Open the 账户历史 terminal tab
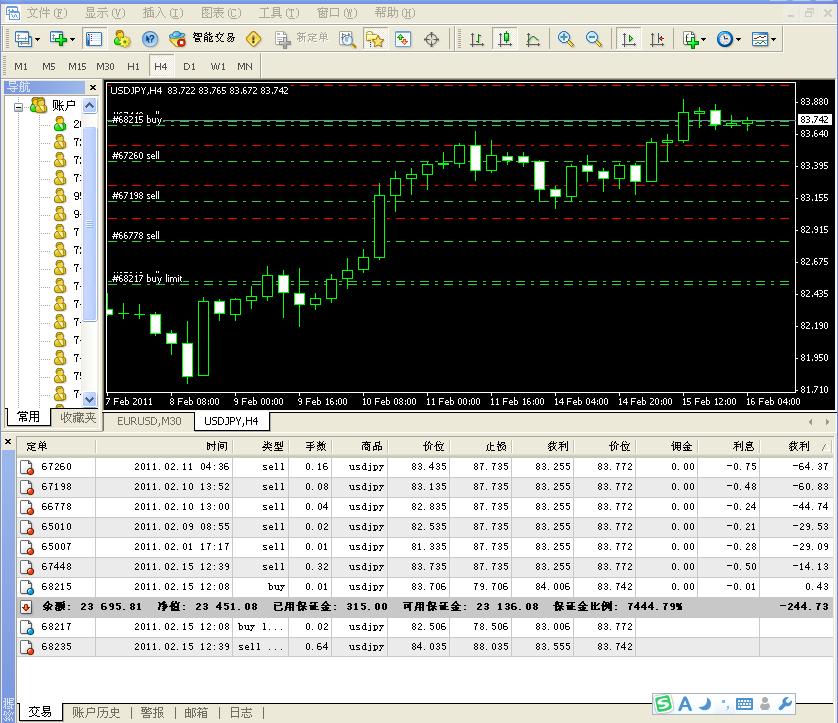The width and height of the screenshot is (838, 723). tap(96, 712)
